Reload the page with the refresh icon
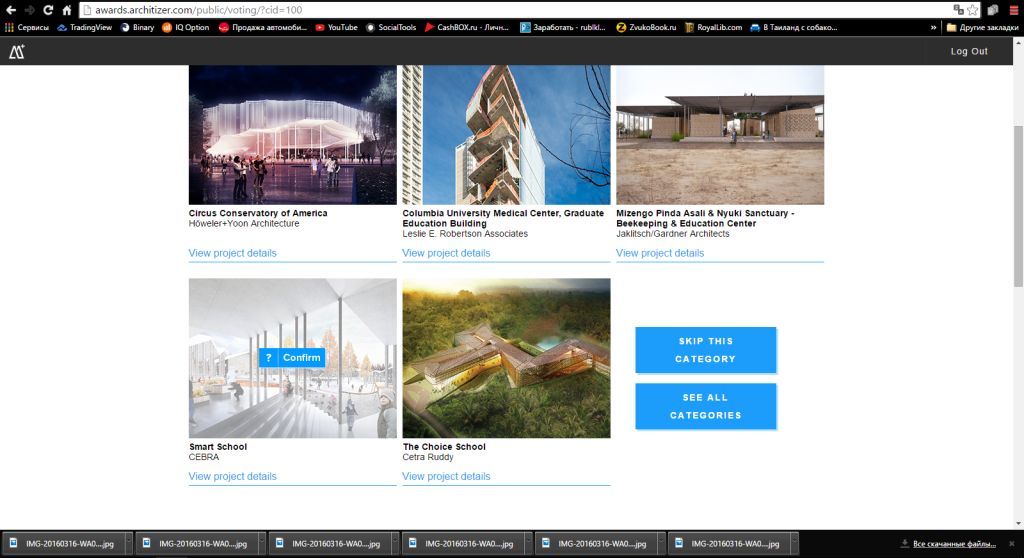Screen dimensions: 1024x558 [48, 10]
